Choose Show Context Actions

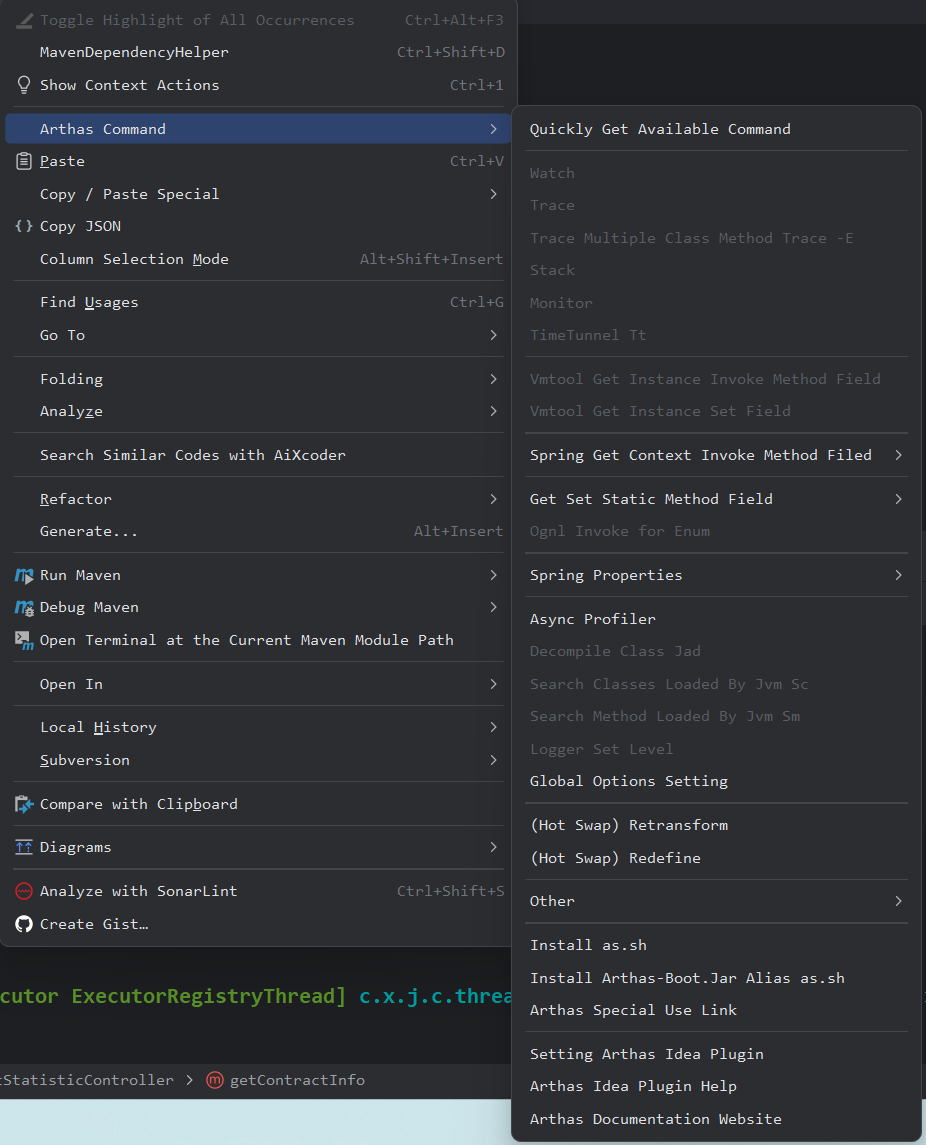[258, 85]
